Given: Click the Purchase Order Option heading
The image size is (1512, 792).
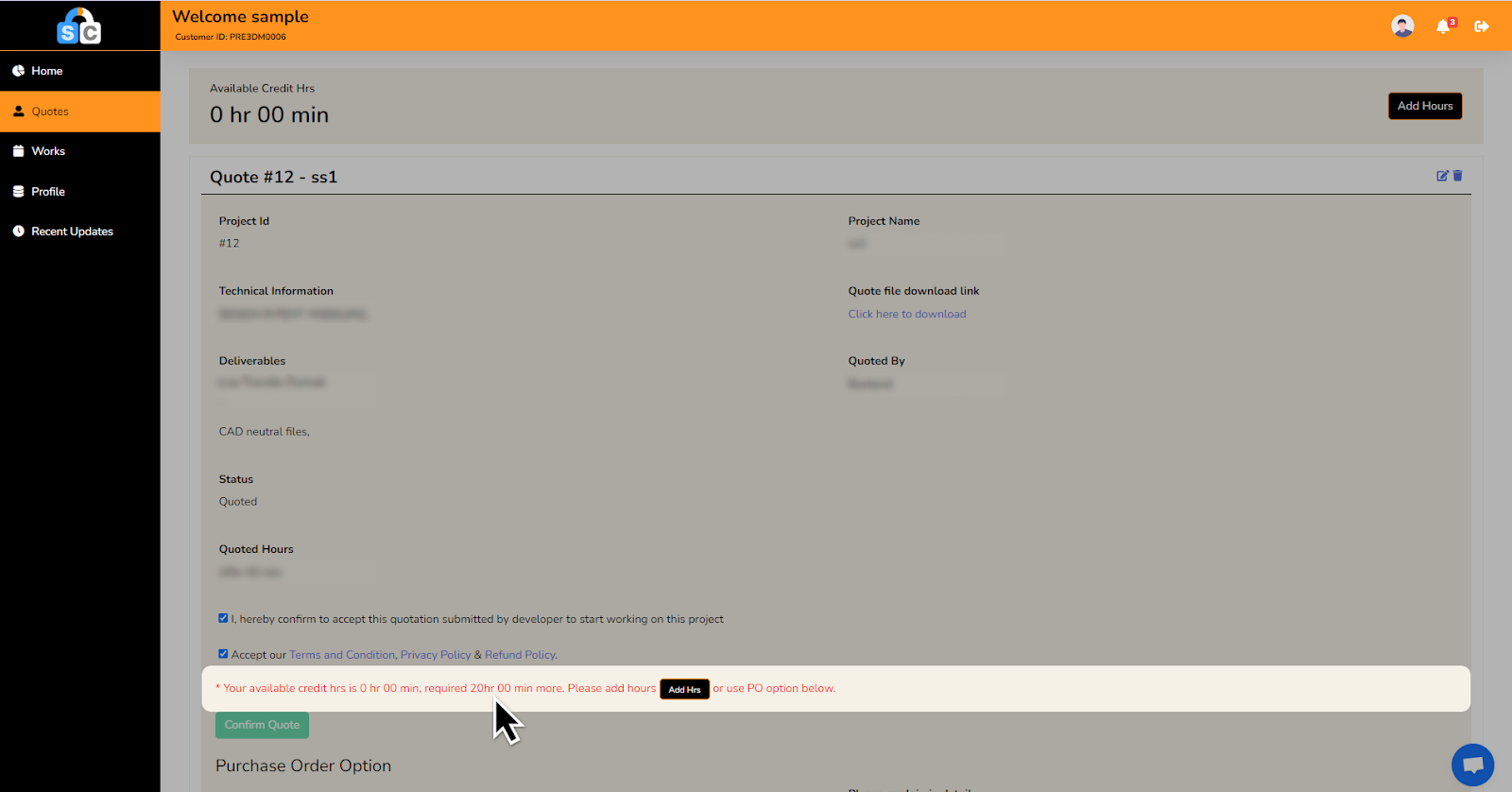Looking at the screenshot, I should (303, 766).
